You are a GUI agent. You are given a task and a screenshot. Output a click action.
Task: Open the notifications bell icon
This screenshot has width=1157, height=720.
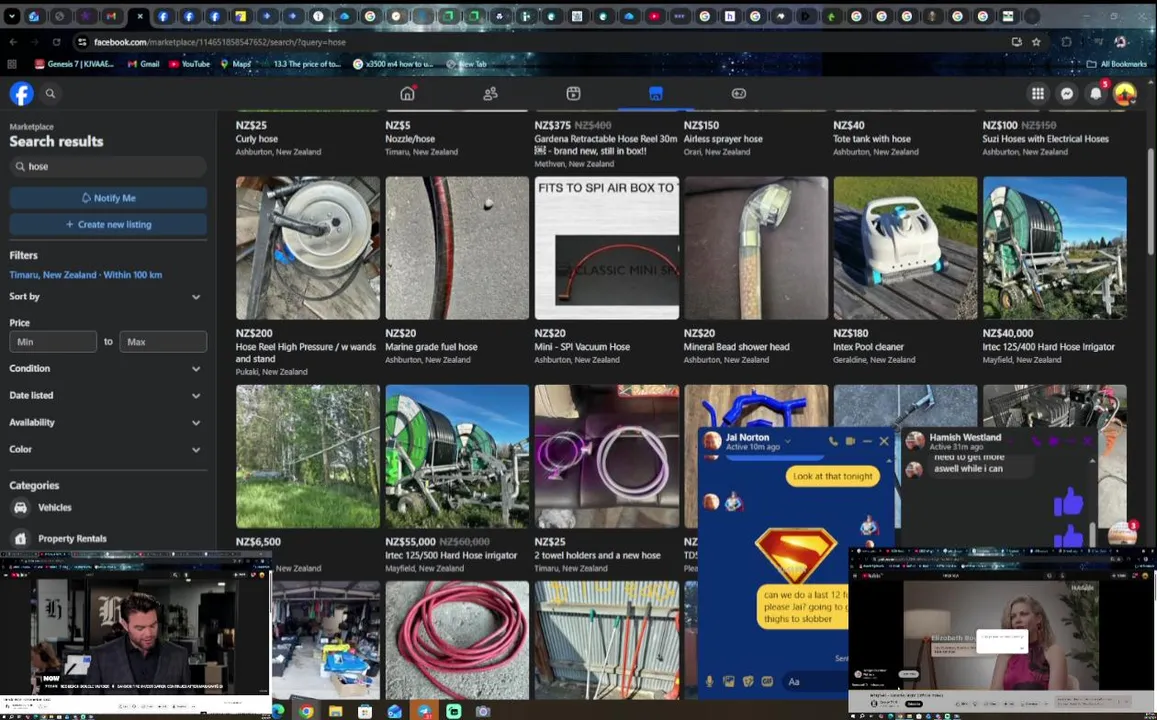[1096, 93]
